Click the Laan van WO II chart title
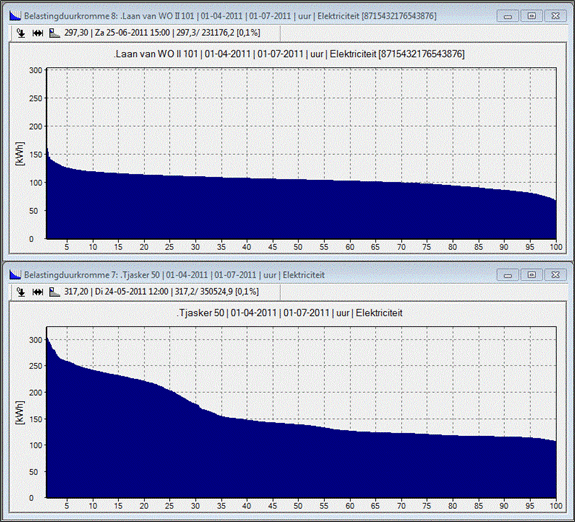This screenshot has width=576, height=522. [289, 54]
